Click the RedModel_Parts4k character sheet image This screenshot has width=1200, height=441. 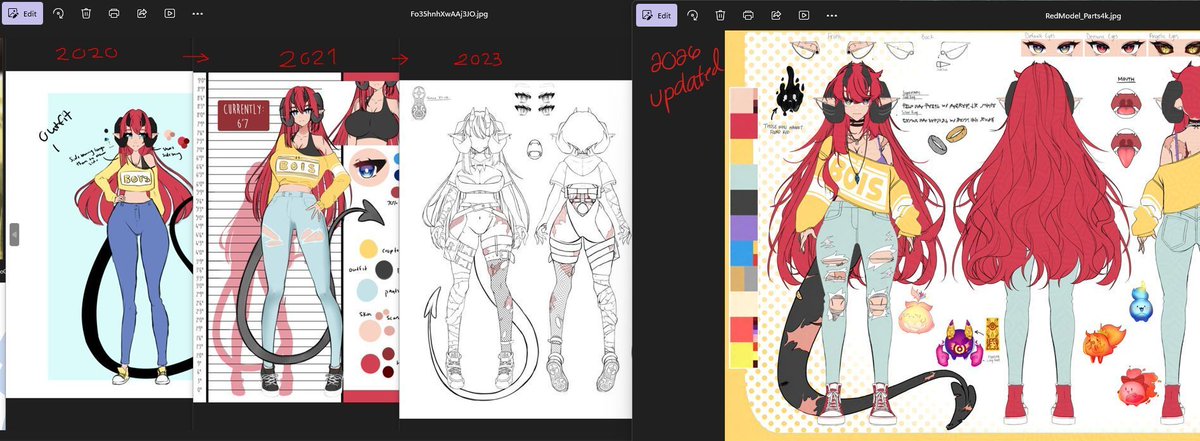pyautogui.click(x=962, y=236)
